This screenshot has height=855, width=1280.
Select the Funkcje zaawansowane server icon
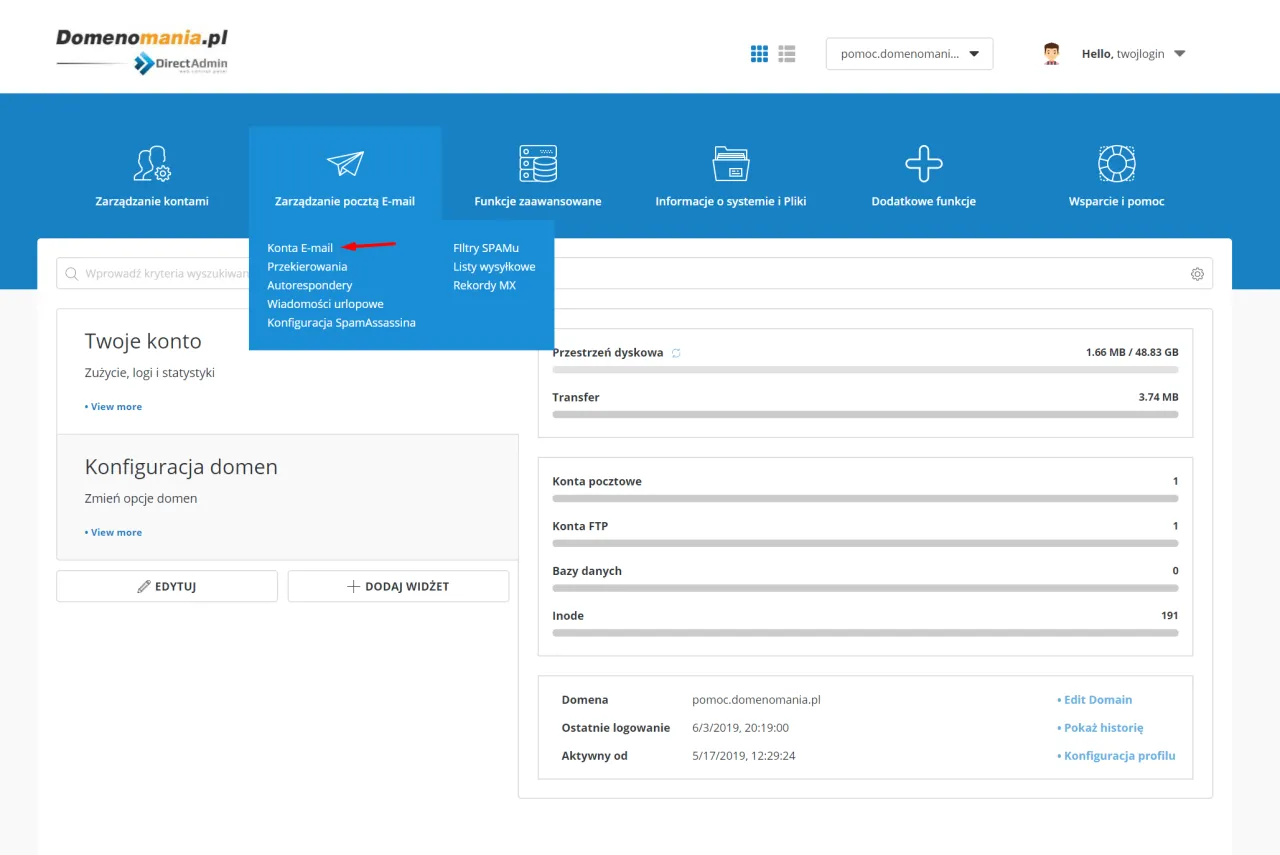coord(537,162)
